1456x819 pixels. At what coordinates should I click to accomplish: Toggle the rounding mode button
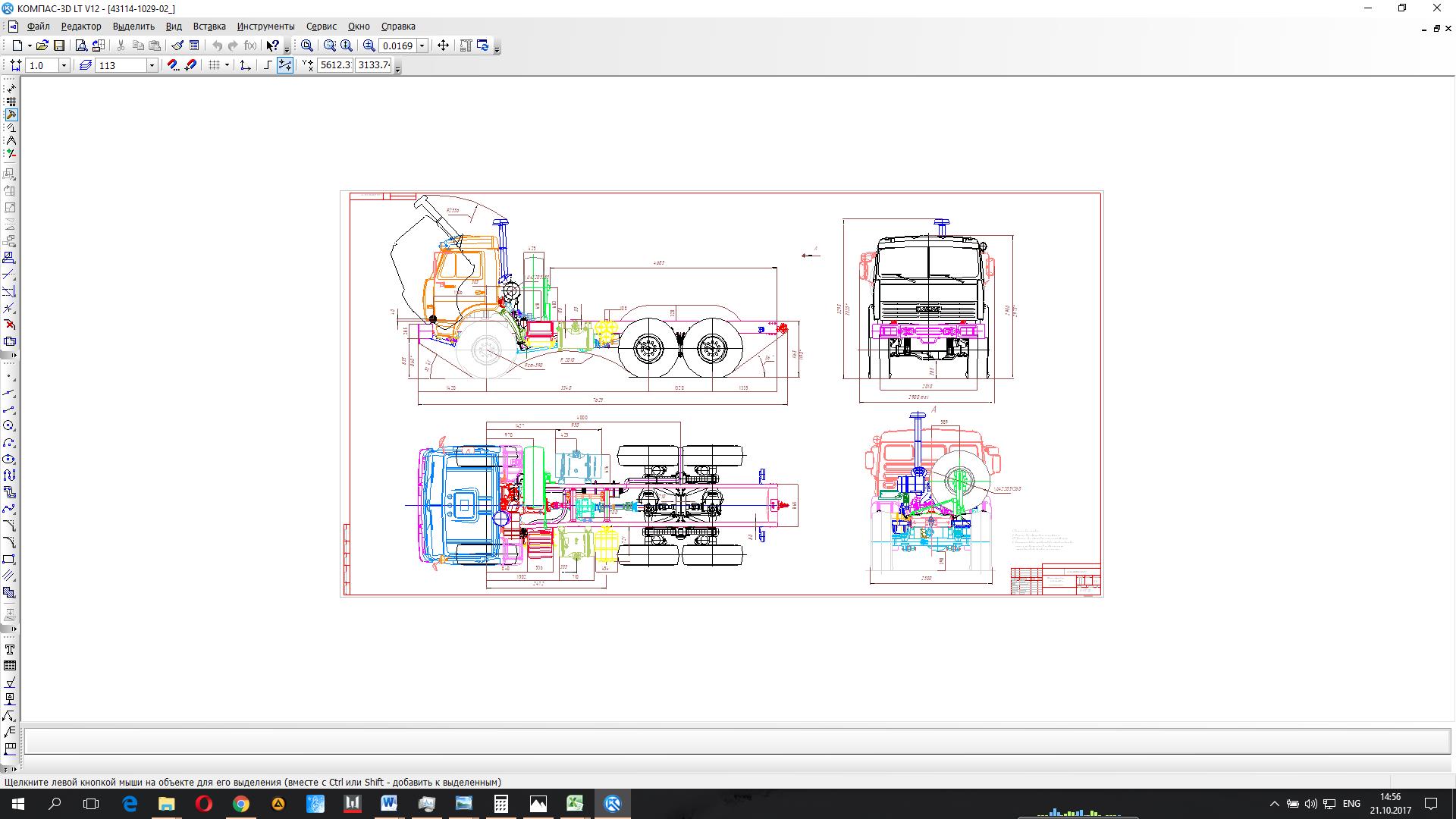coord(285,65)
